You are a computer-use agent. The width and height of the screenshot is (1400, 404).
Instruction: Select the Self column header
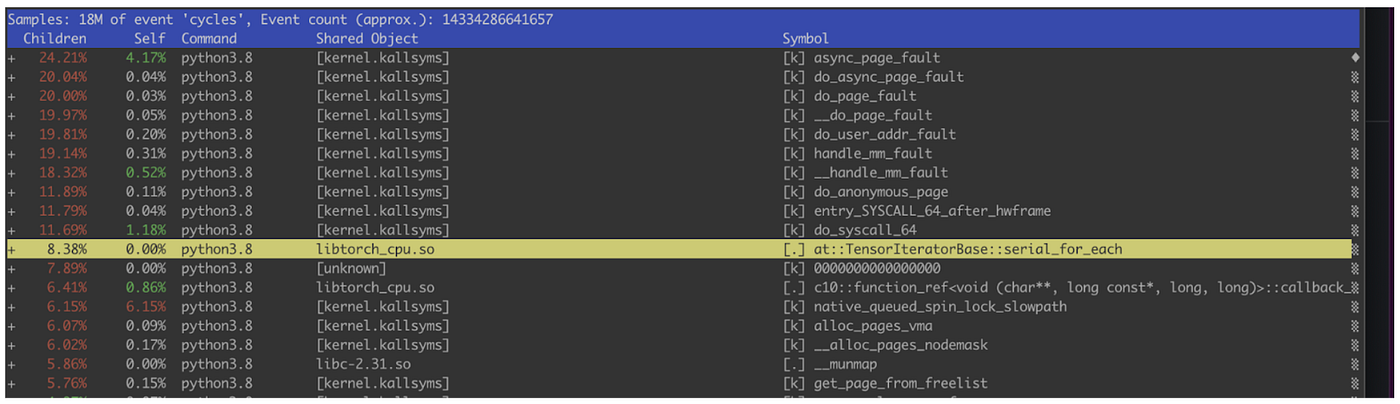pos(150,38)
